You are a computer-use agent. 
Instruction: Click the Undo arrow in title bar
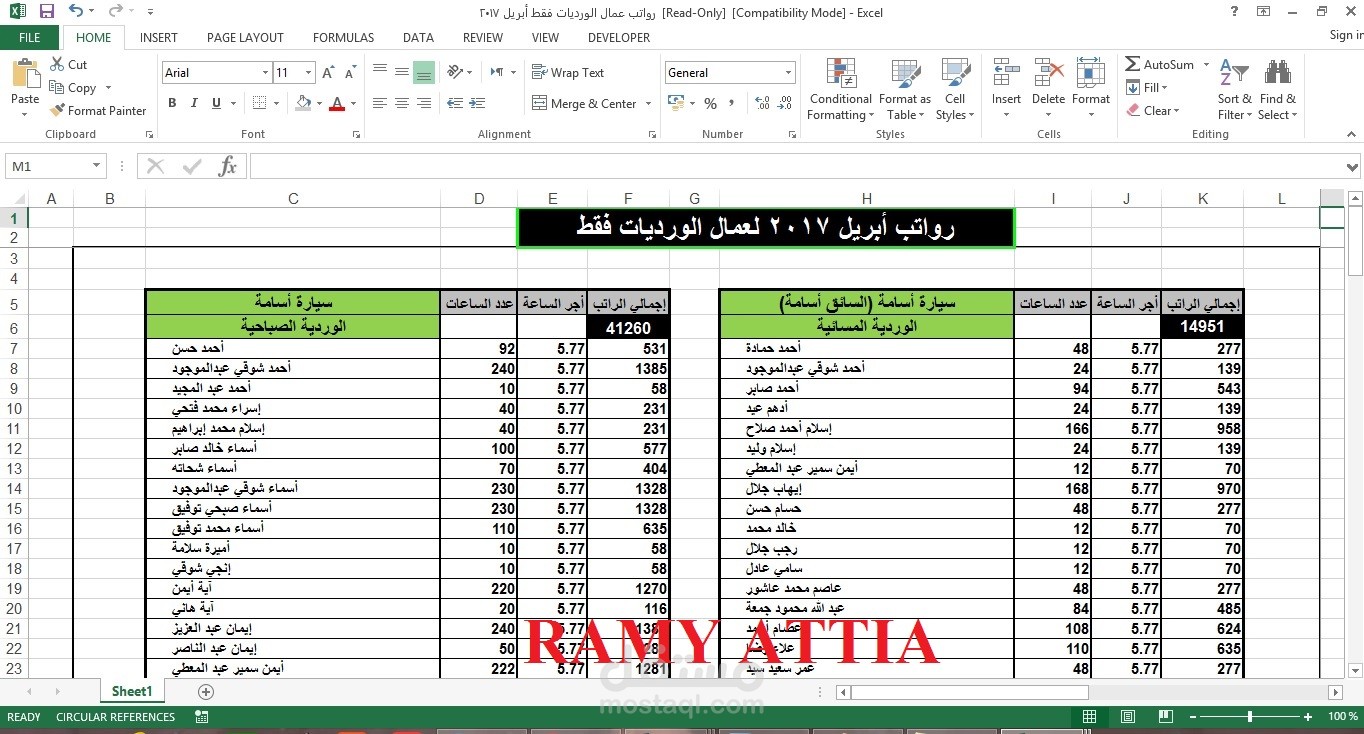[x=77, y=12]
